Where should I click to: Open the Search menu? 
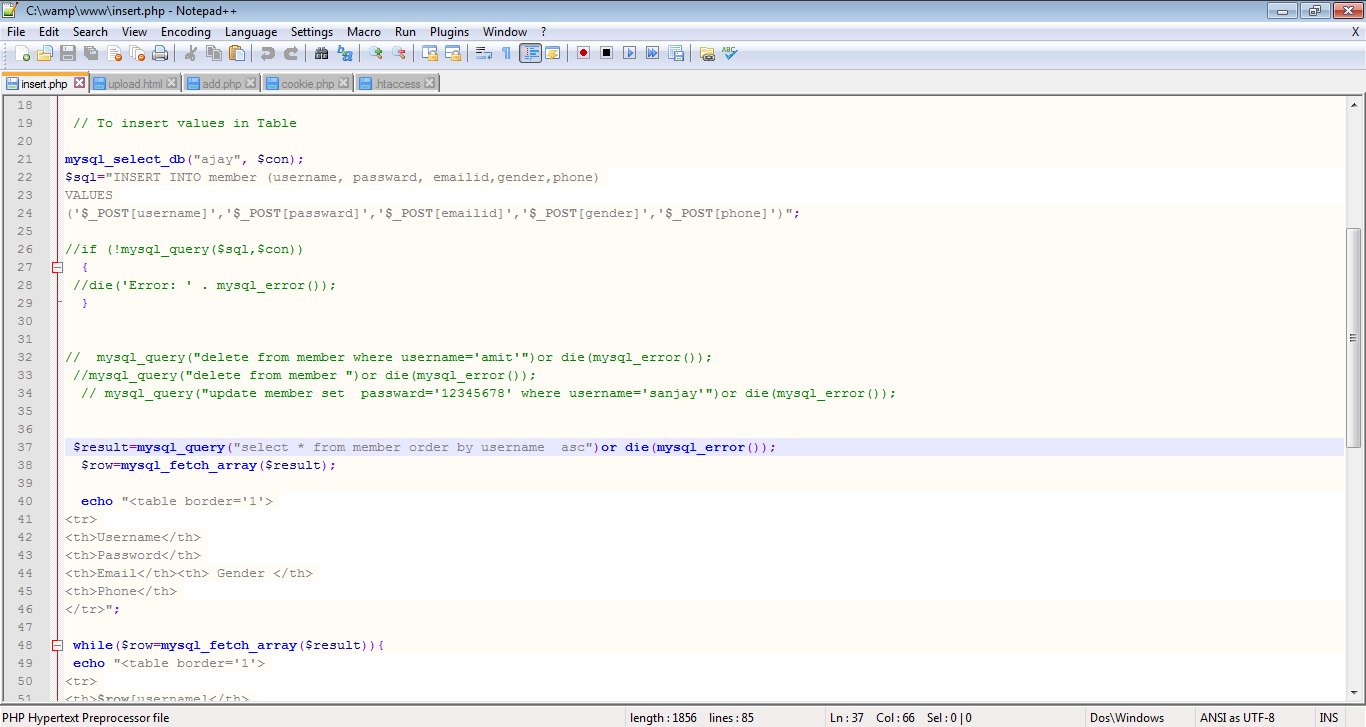90,32
